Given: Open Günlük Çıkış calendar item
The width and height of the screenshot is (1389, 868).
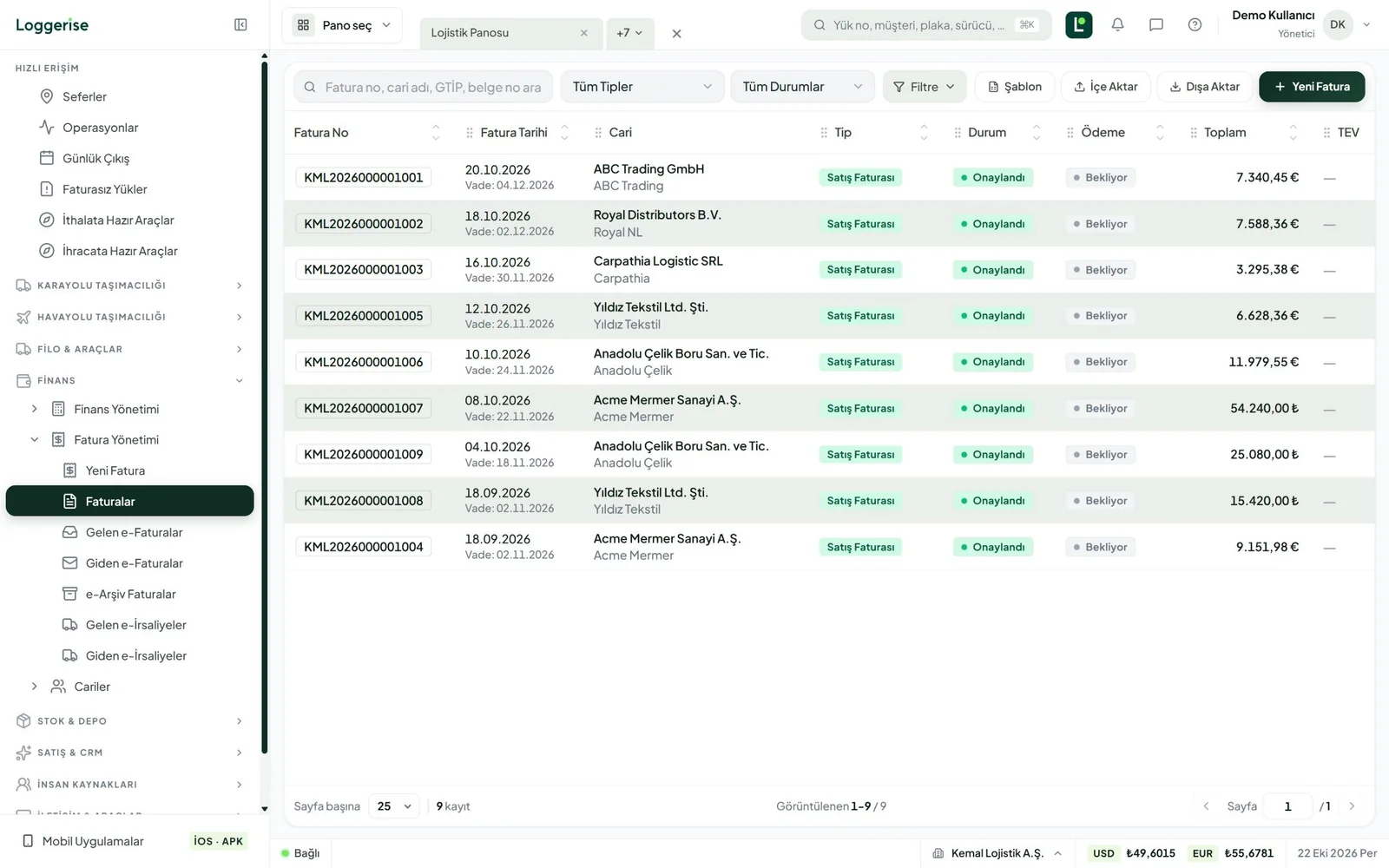Looking at the screenshot, I should click(95, 158).
